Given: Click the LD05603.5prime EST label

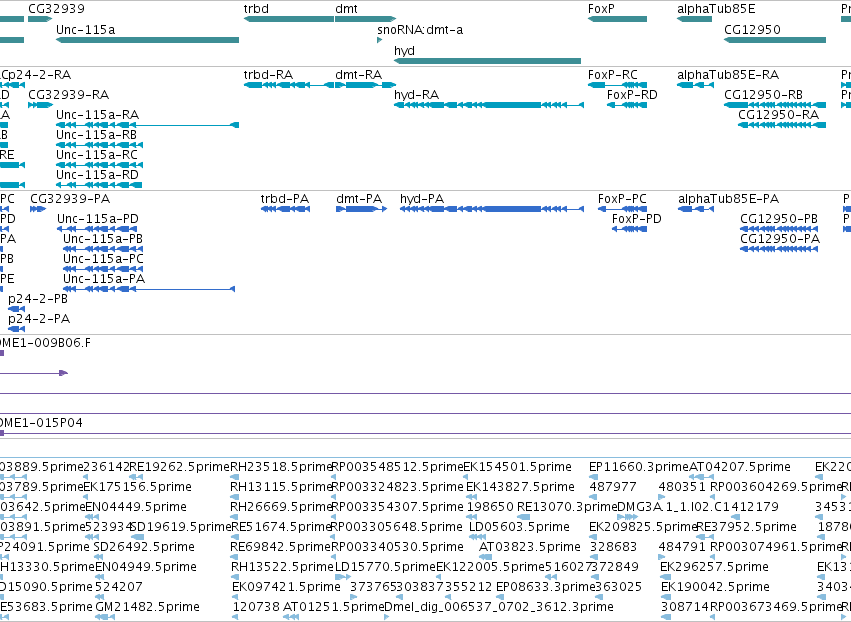Looking at the screenshot, I should coord(519,527).
